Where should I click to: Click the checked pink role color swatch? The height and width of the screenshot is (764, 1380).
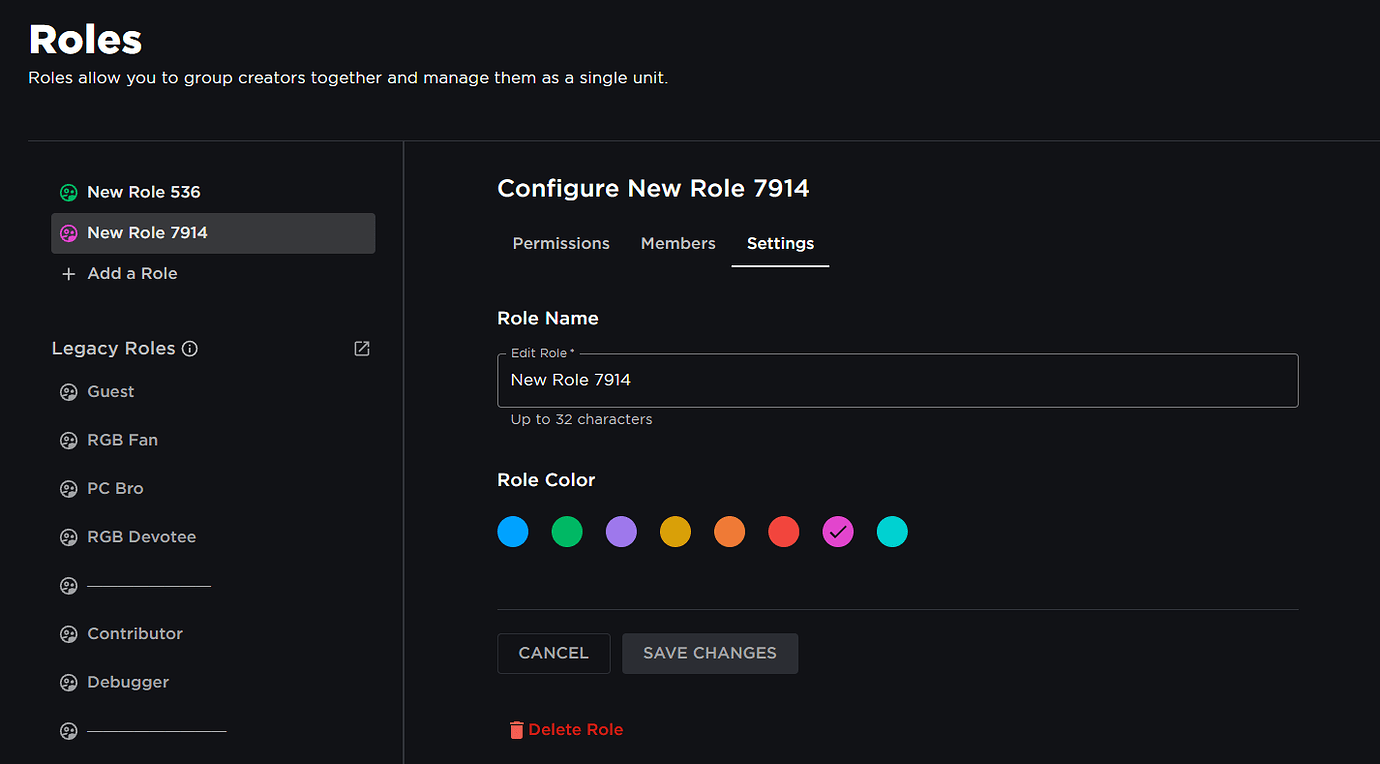[x=838, y=532]
